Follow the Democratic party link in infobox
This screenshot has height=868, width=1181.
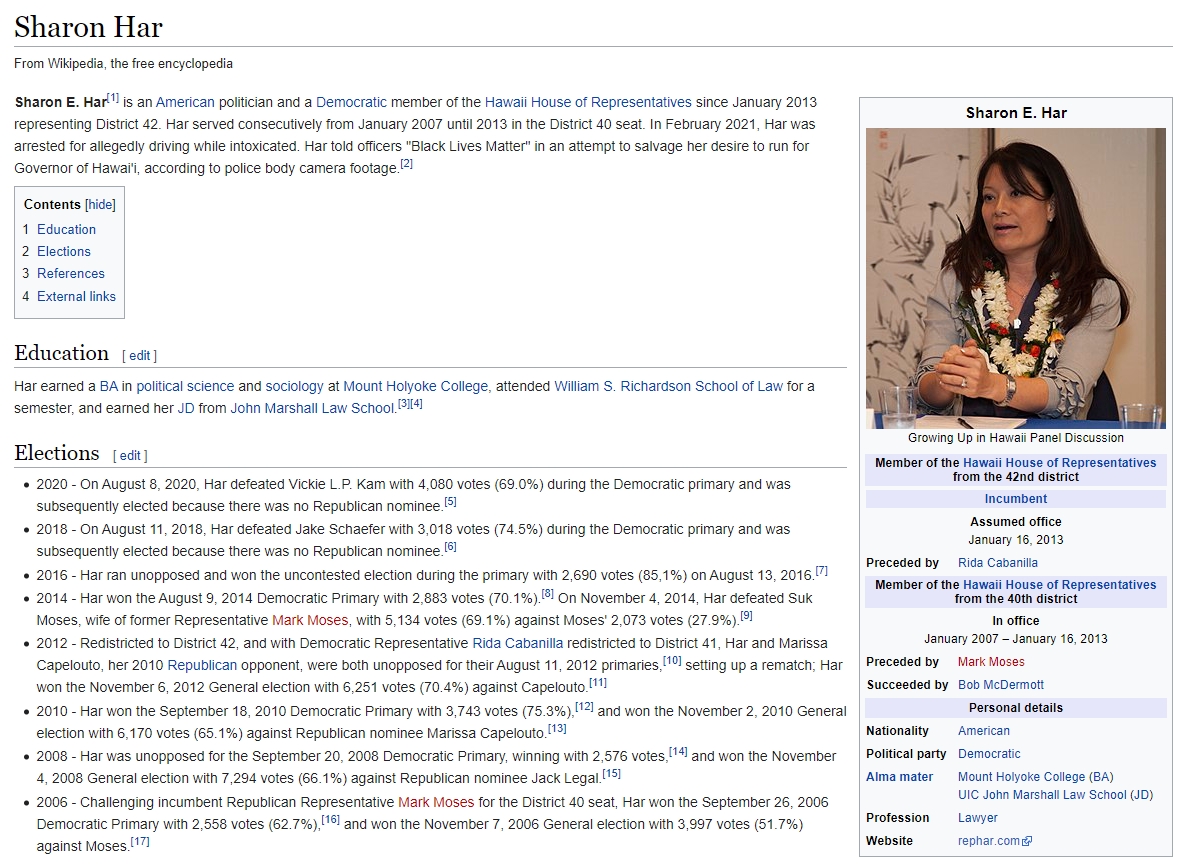pos(989,753)
